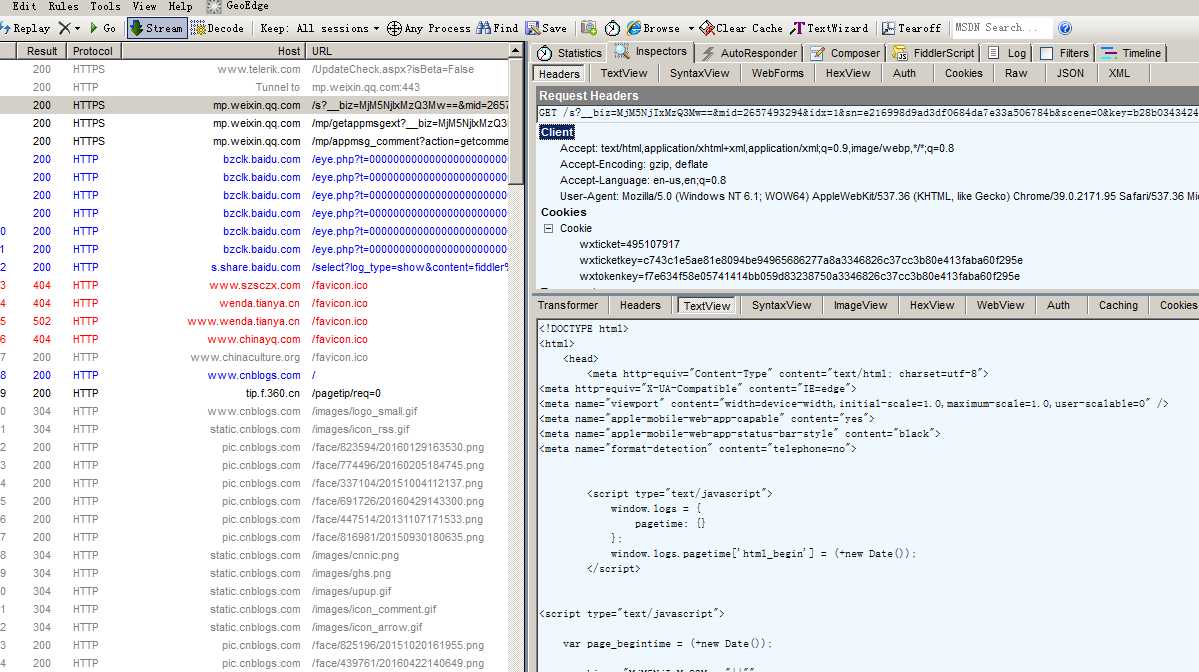The height and width of the screenshot is (672, 1199).
Task: Click the Clear Cache button
Action: [x=741, y=28]
